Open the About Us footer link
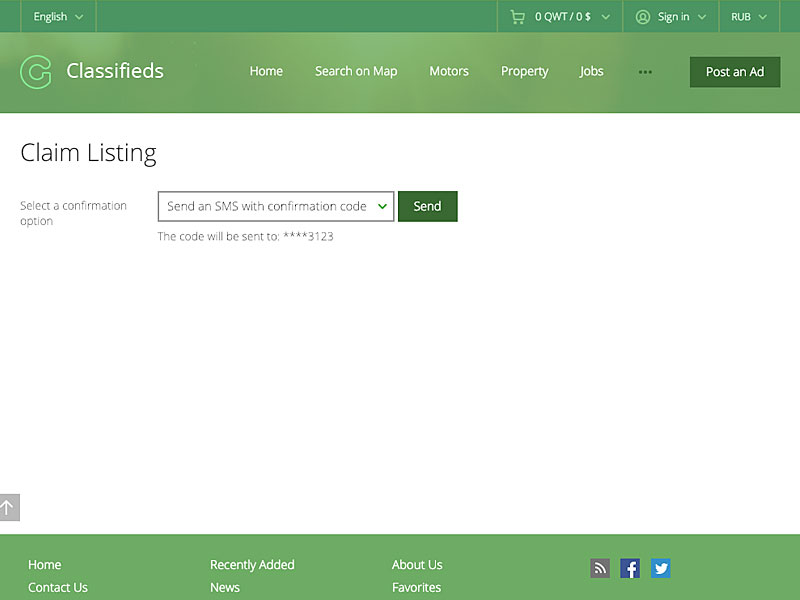This screenshot has width=800, height=600. (x=417, y=565)
